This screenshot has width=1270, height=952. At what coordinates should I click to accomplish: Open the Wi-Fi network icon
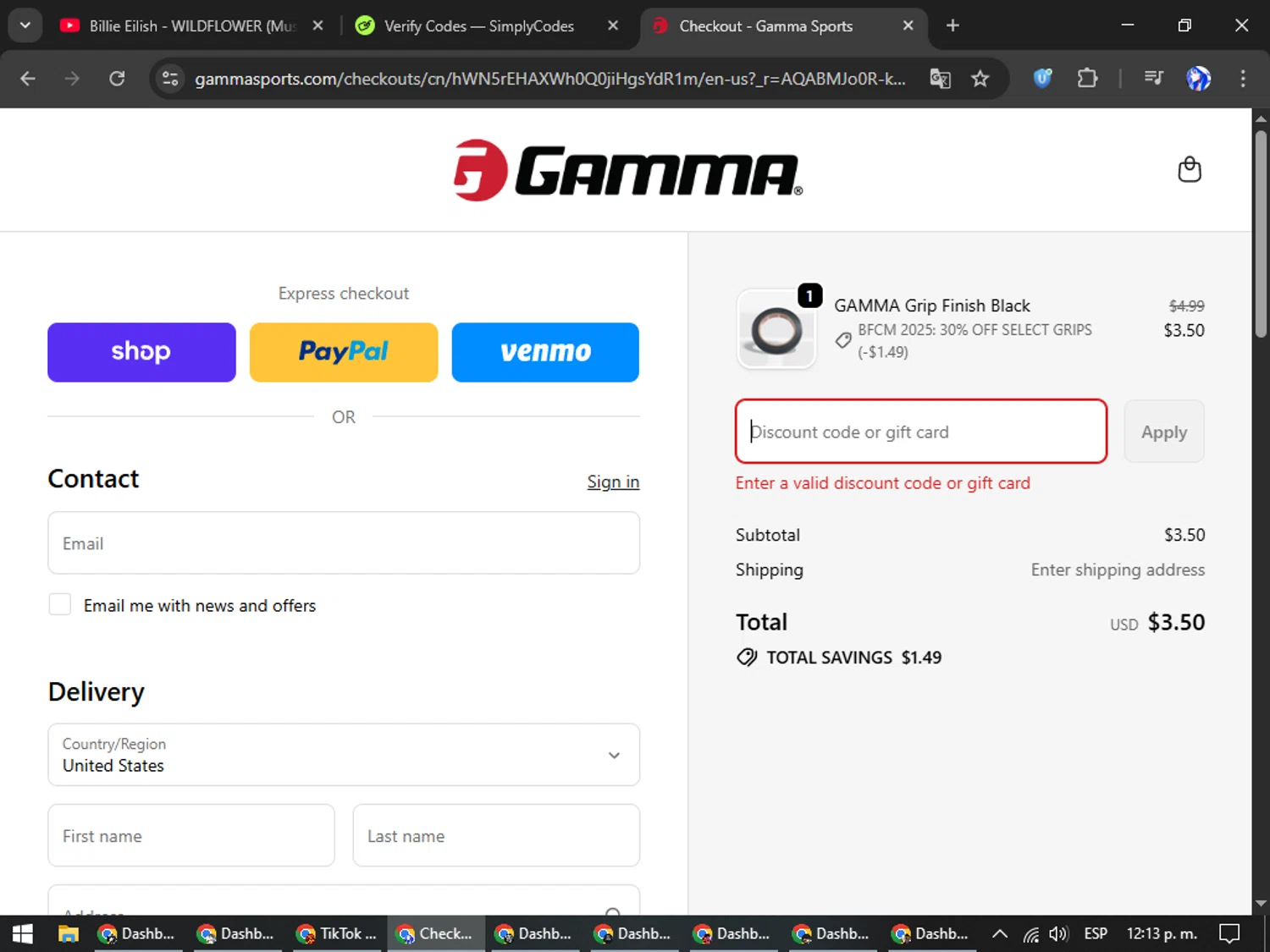pyautogui.click(x=1030, y=934)
